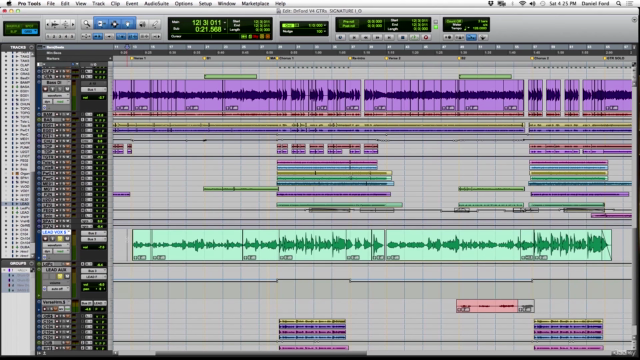Viewport: 640px width, 360px height.
Task: Toggle Tab to Transients button
Action: tap(98, 37)
